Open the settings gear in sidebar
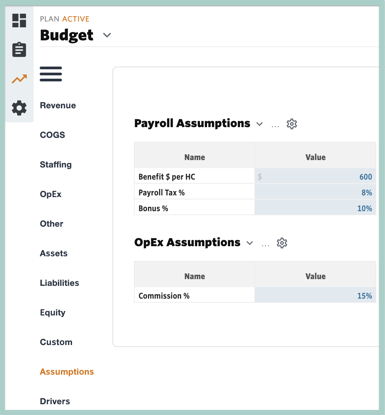Viewport: 385px width, 415px height. click(x=19, y=108)
